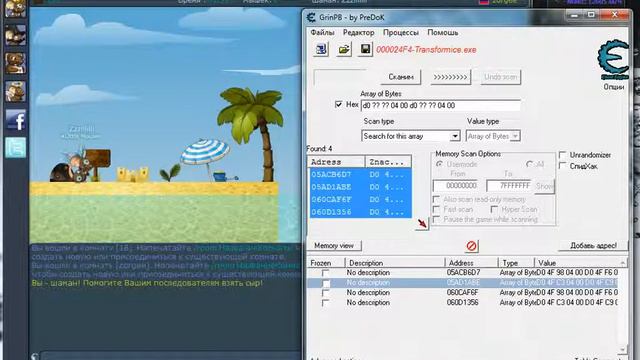
Task: Open the Редактор menu
Action: coord(358,32)
